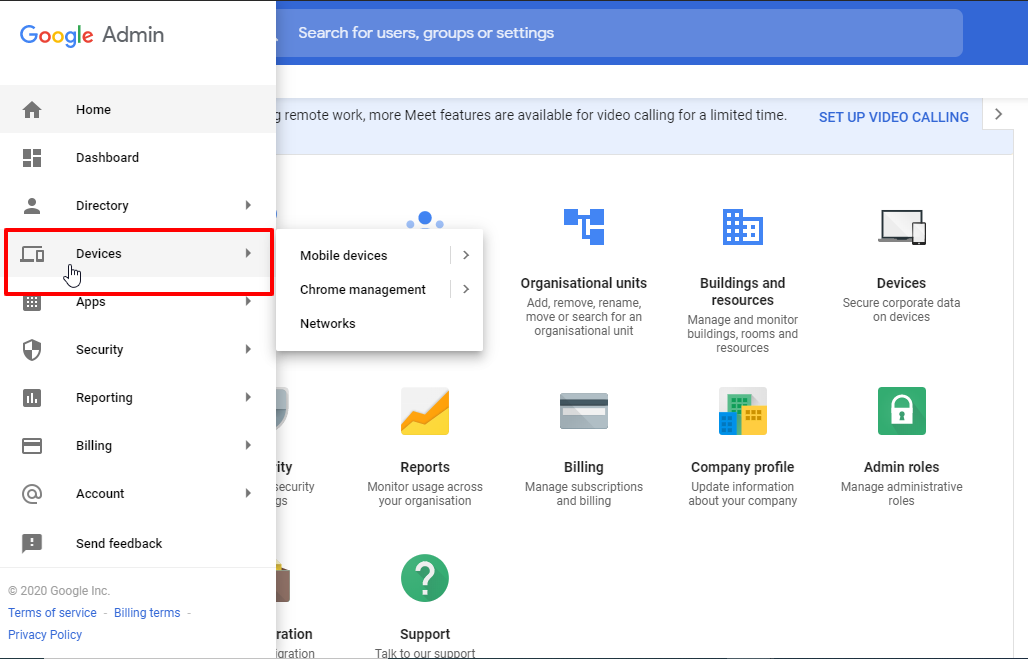Image resolution: width=1028 pixels, height=659 pixels.
Task: Open the Reports chart icon
Action: (425, 411)
